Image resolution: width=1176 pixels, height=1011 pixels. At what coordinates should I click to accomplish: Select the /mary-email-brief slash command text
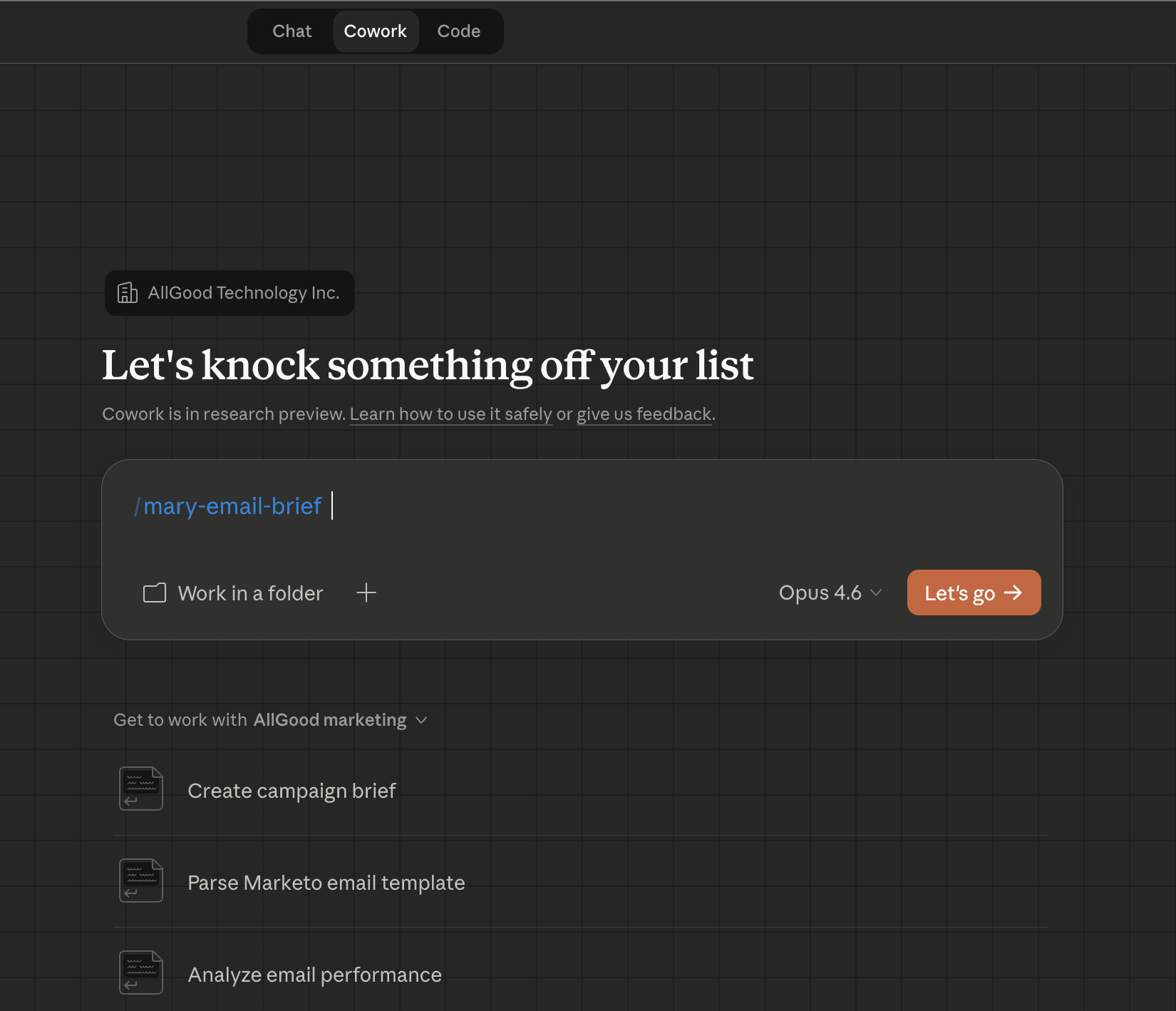point(228,505)
